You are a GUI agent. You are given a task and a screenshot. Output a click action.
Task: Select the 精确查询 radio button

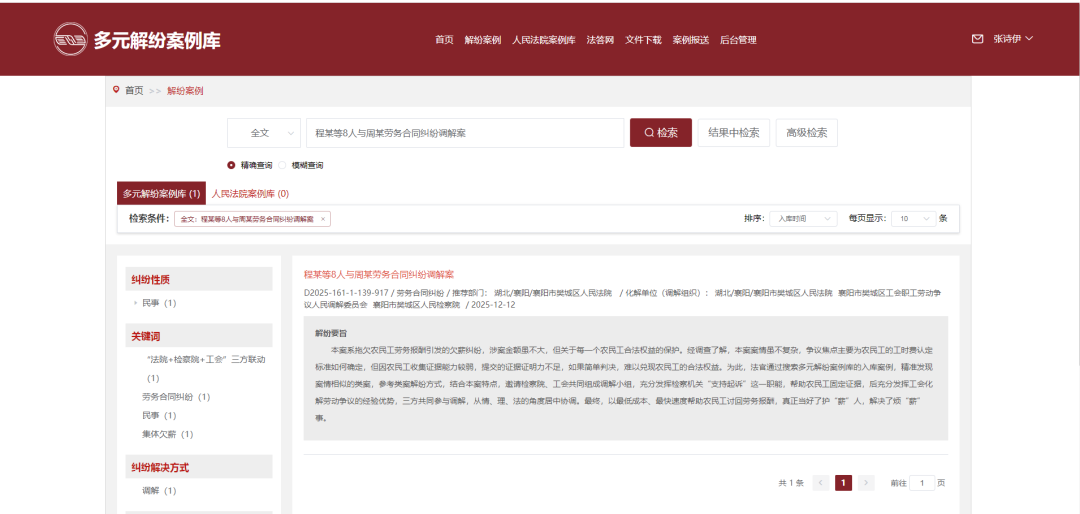(231, 165)
